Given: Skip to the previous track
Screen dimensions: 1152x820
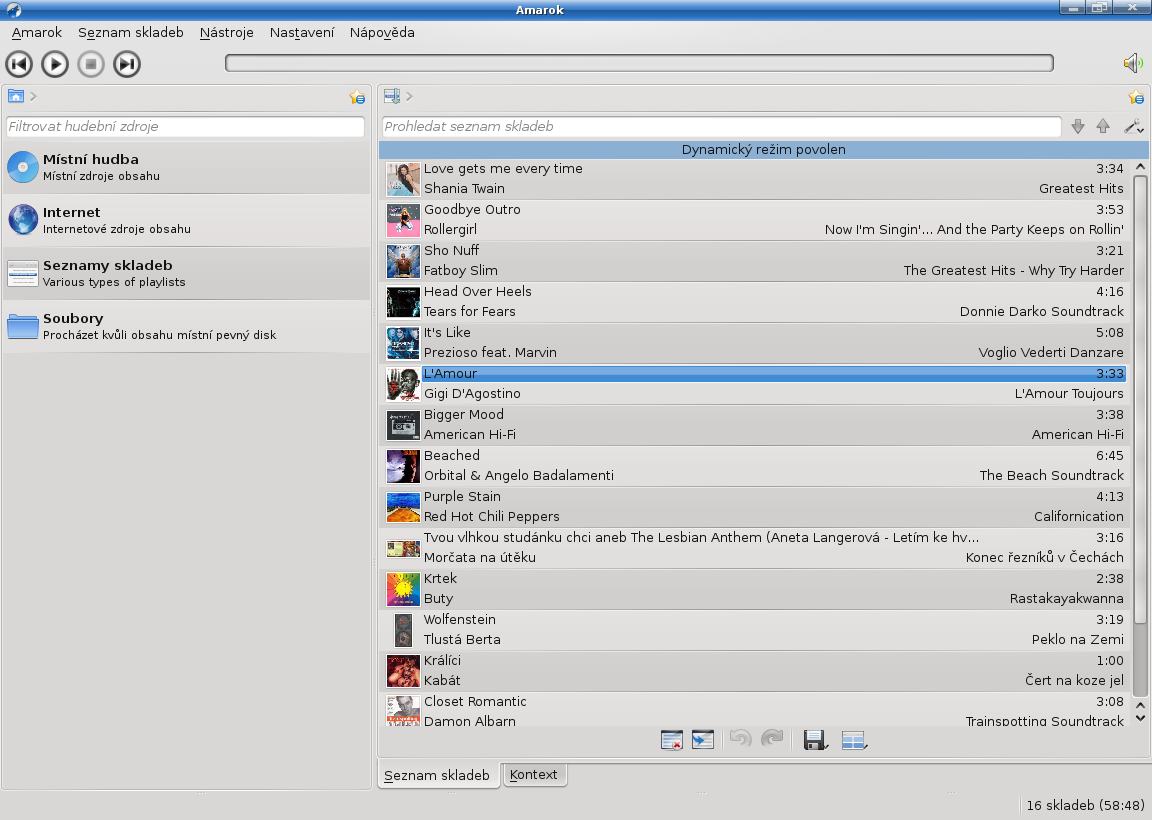Looking at the screenshot, I should 19,64.
